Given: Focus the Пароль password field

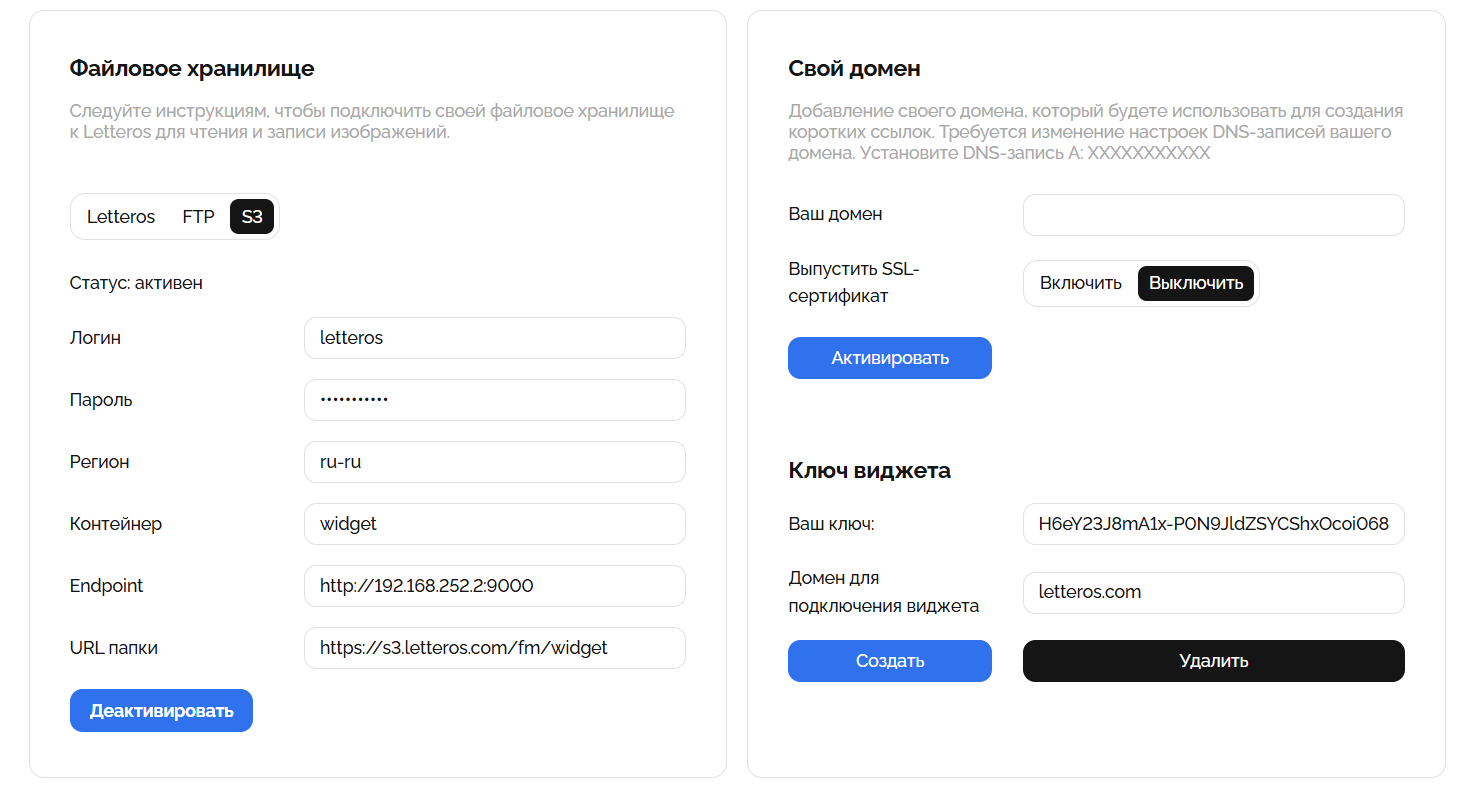Looking at the screenshot, I should click(494, 400).
